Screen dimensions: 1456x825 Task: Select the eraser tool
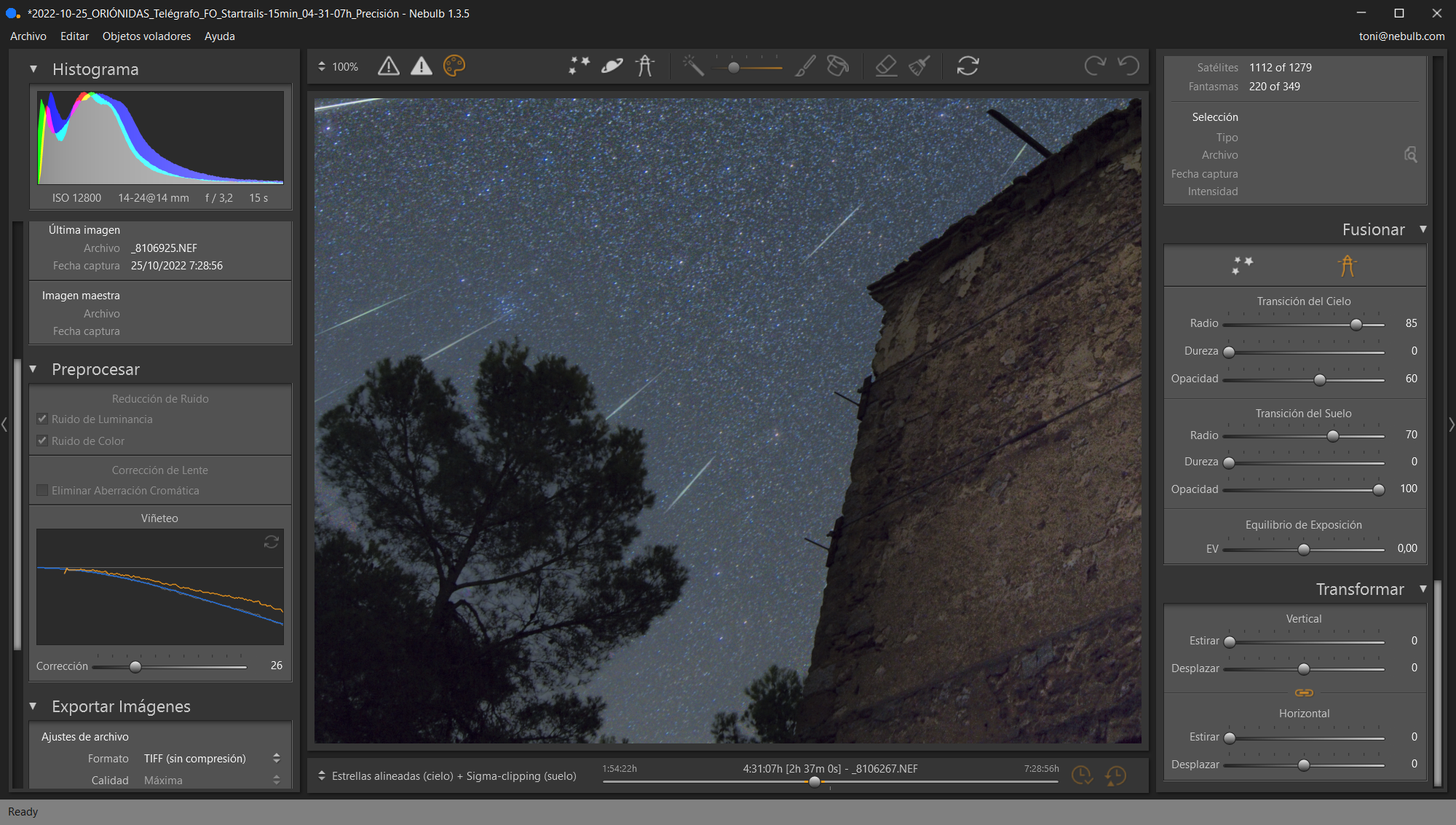tap(886, 66)
